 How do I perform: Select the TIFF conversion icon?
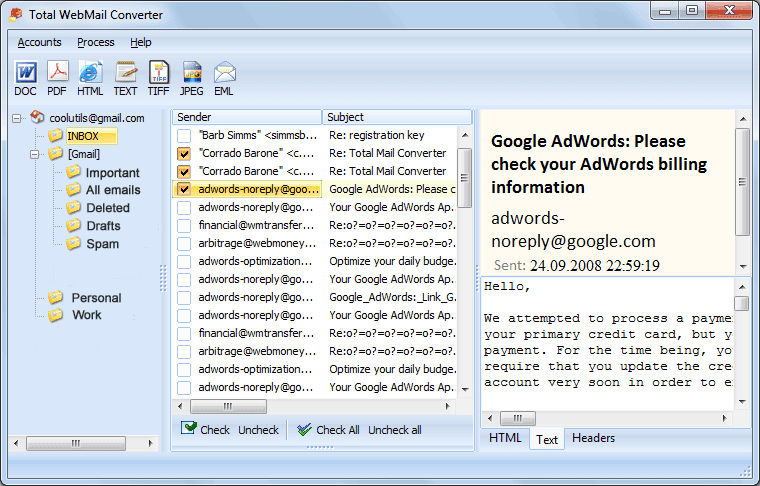point(158,78)
